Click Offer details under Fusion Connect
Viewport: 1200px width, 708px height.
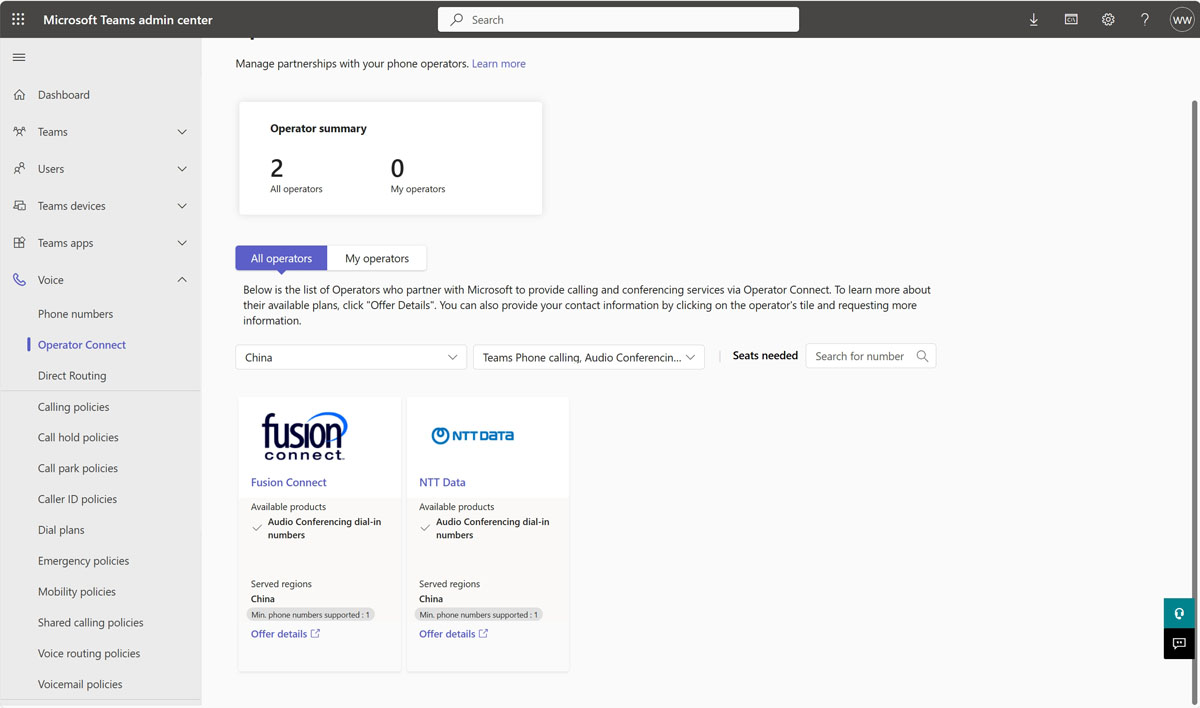coord(279,634)
